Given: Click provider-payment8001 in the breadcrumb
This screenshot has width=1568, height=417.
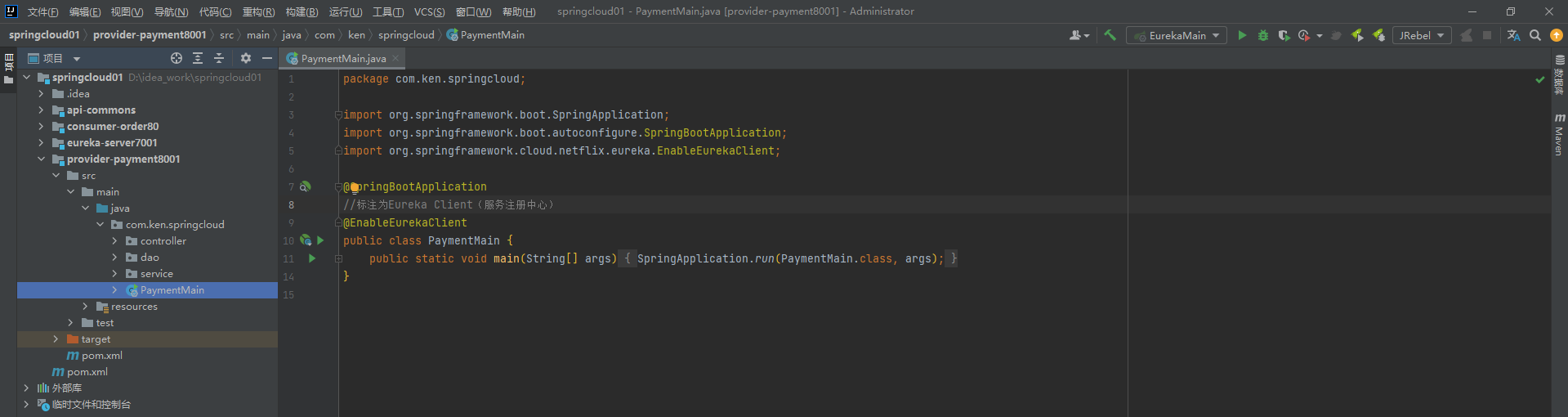Looking at the screenshot, I should (x=150, y=35).
